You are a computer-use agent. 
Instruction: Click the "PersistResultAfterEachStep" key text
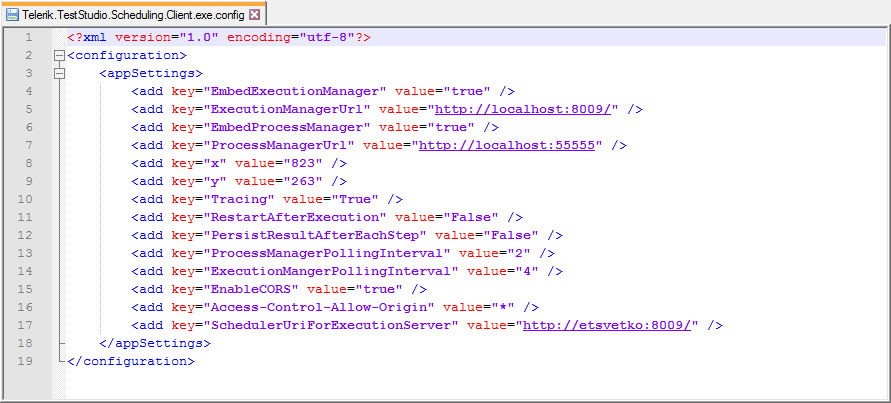pos(315,235)
